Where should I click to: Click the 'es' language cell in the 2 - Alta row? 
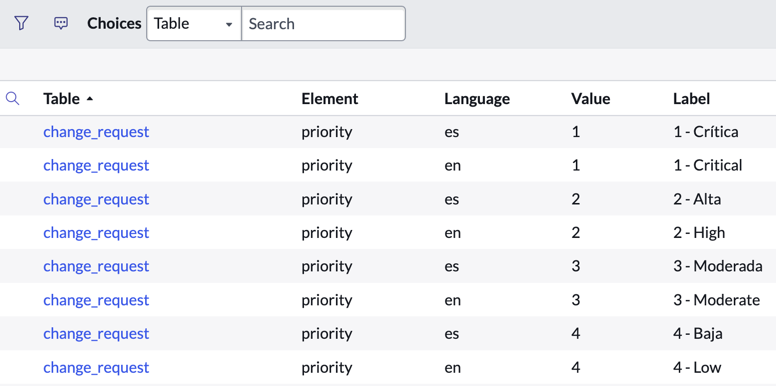(x=451, y=199)
